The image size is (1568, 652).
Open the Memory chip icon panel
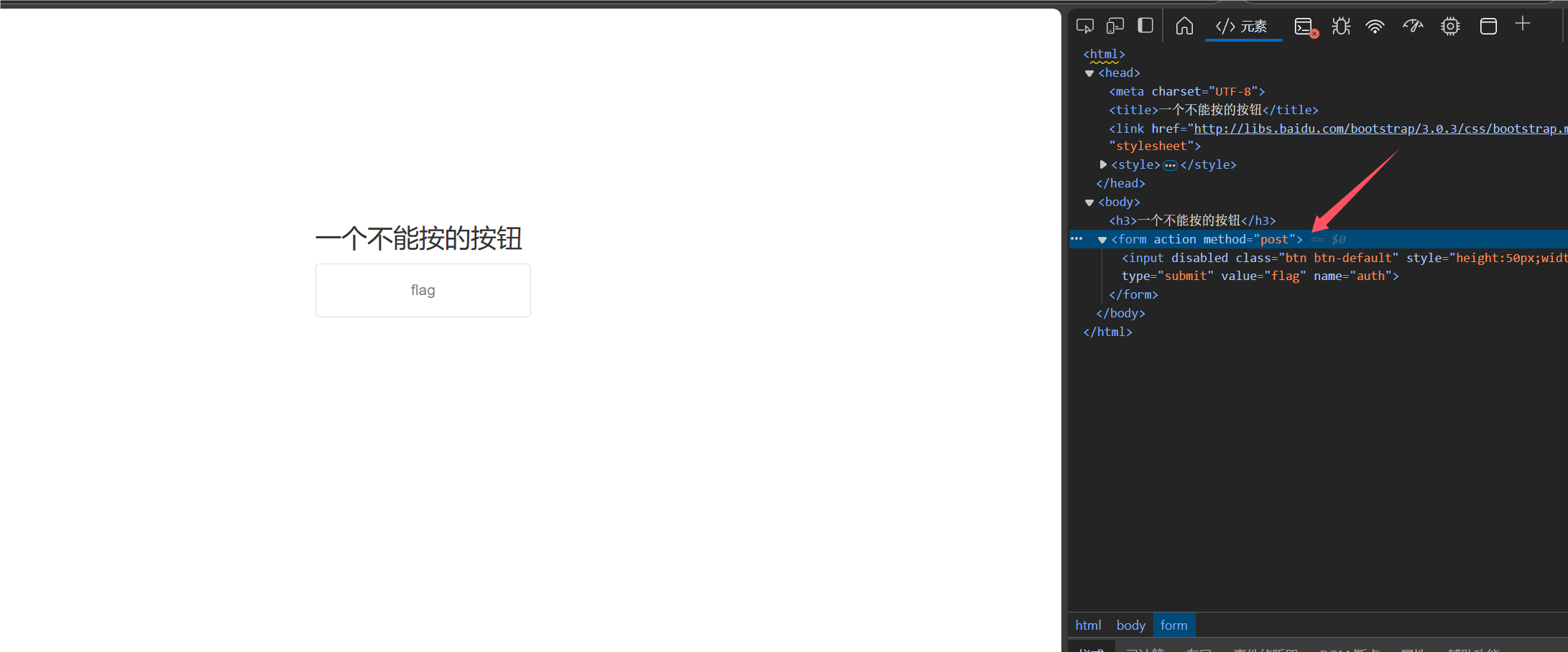point(1450,27)
